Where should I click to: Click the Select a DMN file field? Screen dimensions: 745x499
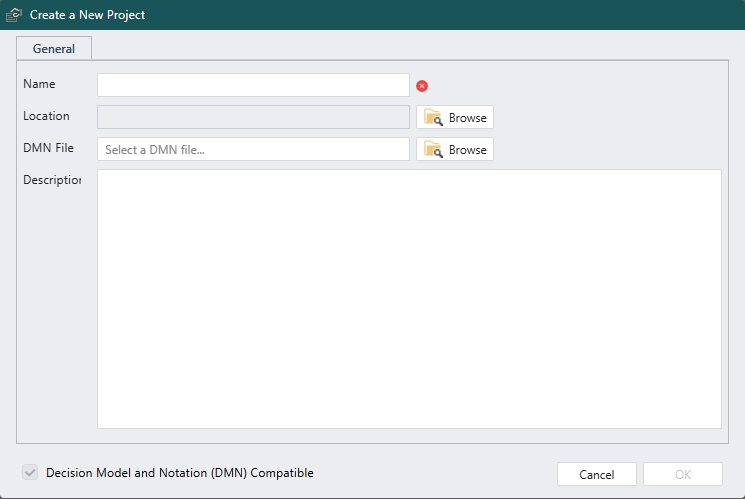click(253, 149)
